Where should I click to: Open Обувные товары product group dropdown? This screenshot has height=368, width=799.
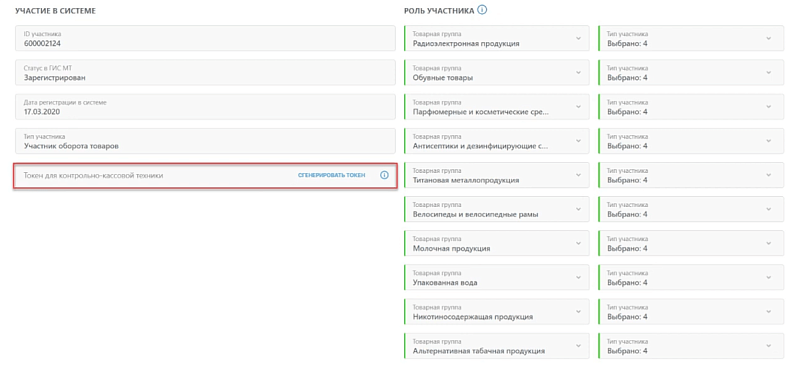497,72
